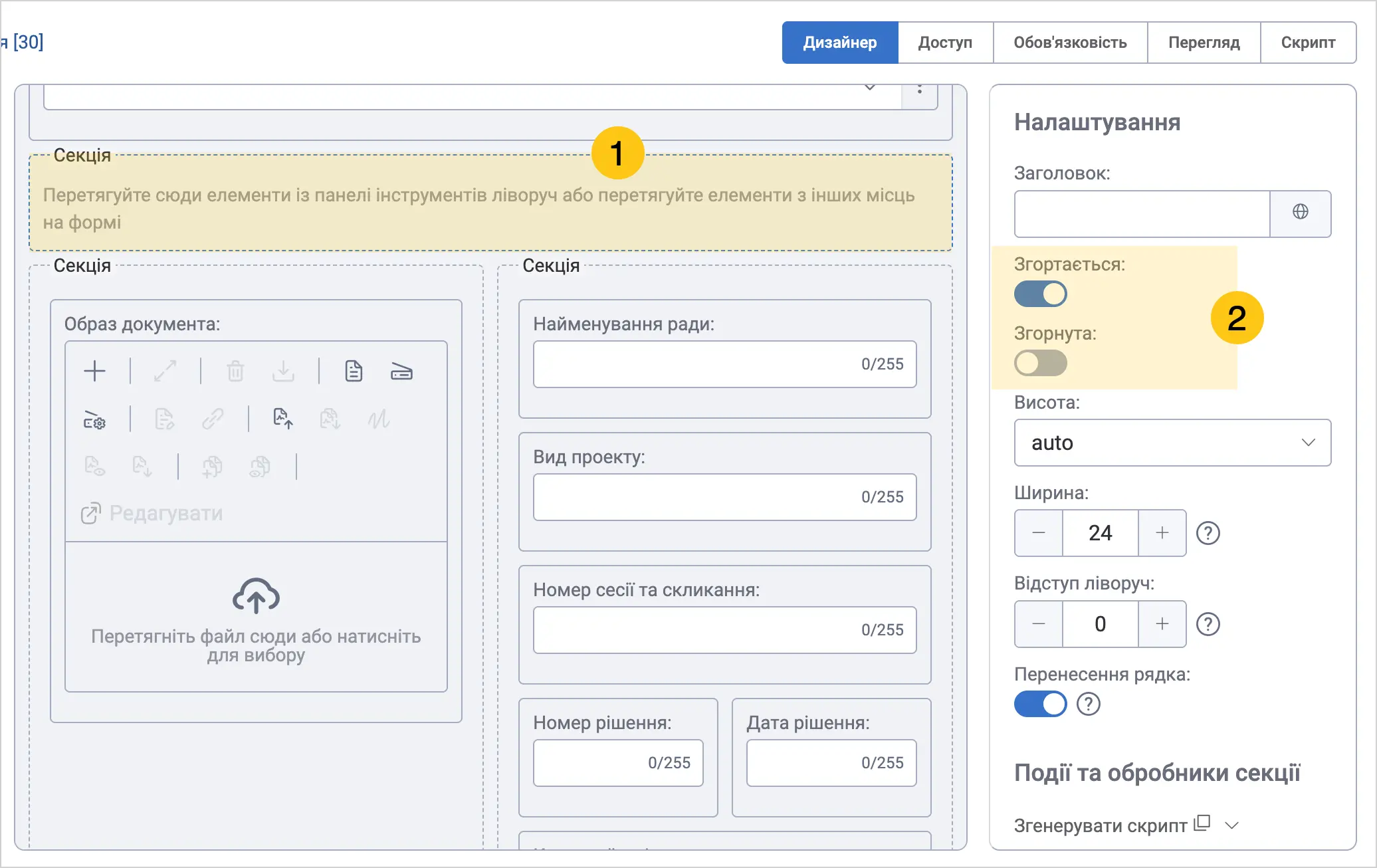Open help icon next to Перенесення рядка
This screenshot has width=1377, height=868.
(x=1089, y=704)
